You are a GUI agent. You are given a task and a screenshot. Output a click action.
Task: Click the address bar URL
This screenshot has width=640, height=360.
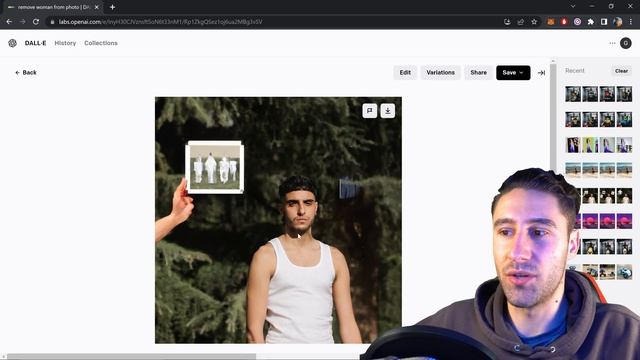[160, 22]
